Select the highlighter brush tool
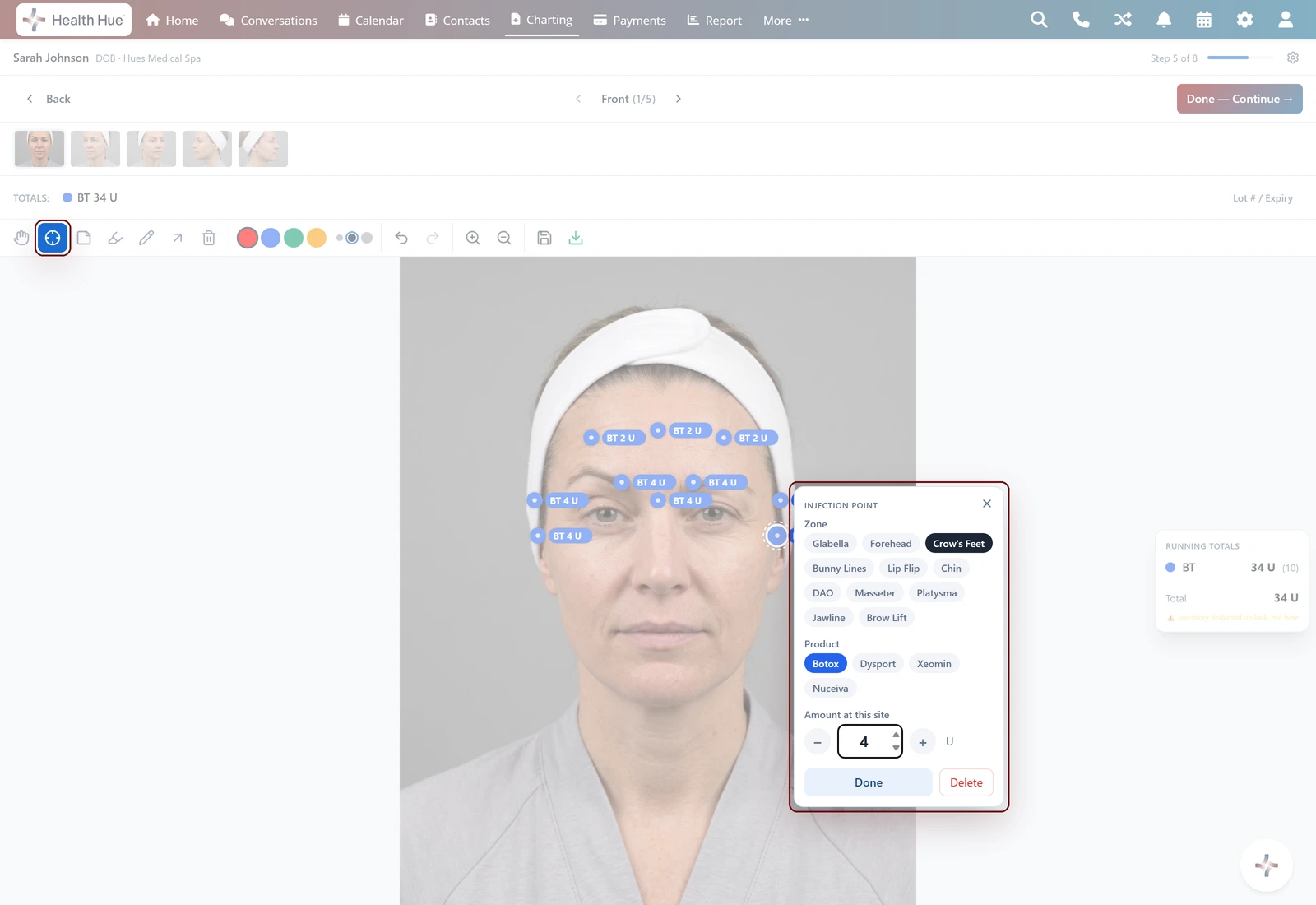This screenshot has width=1316, height=905. click(115, 238)
